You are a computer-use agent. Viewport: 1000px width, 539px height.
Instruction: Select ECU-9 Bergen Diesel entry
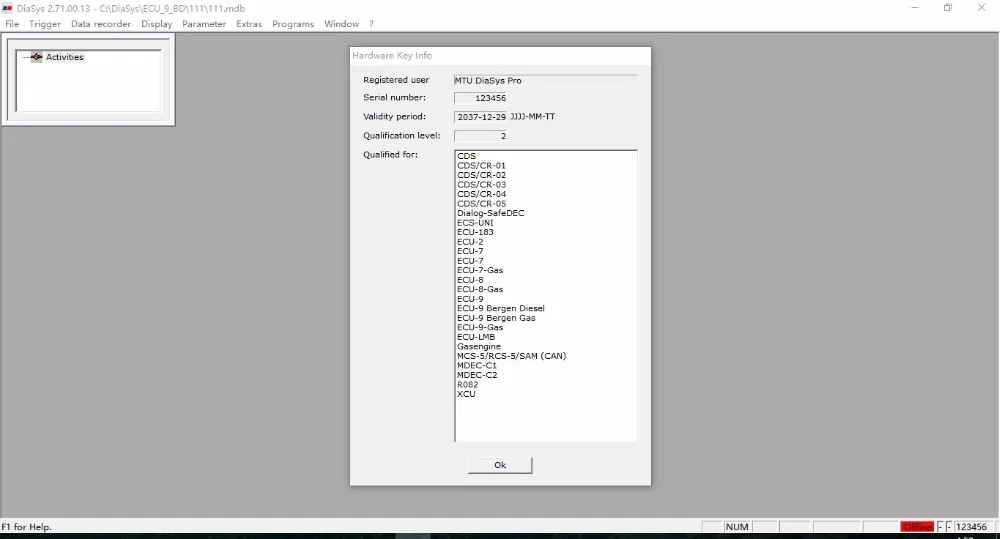point(501,308)
